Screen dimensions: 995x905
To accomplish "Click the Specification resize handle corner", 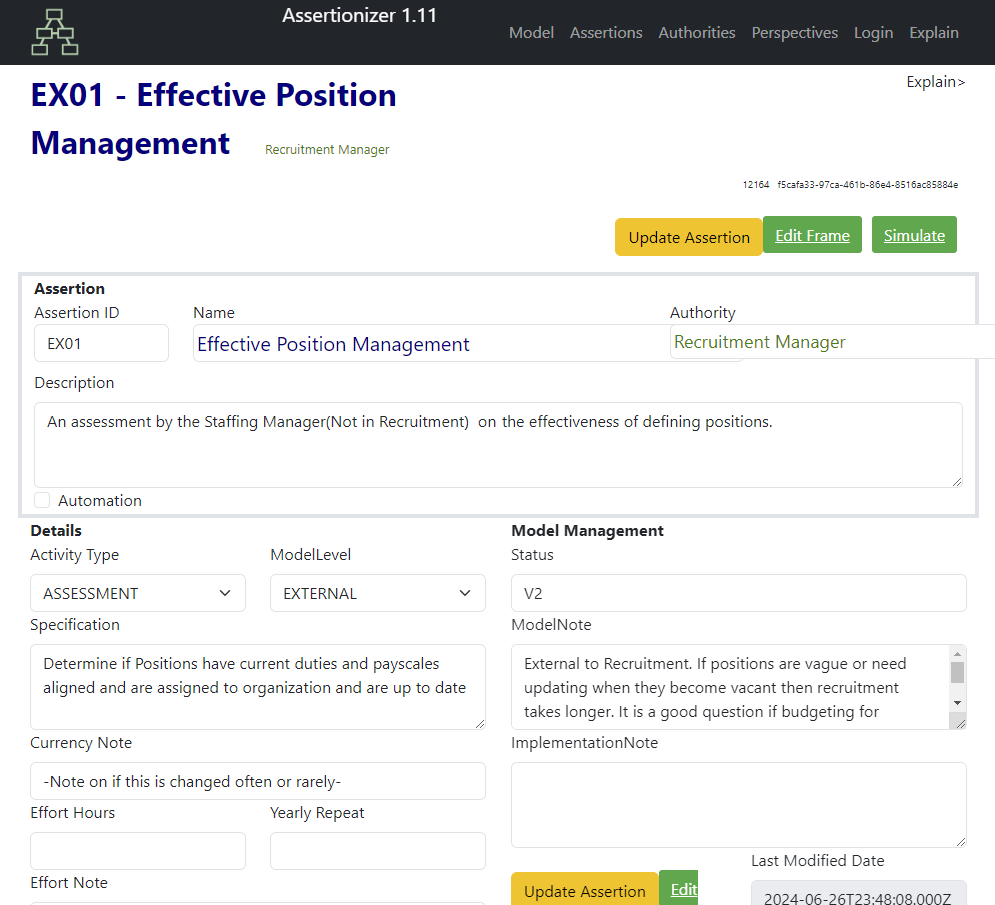I will click(480, 723).
